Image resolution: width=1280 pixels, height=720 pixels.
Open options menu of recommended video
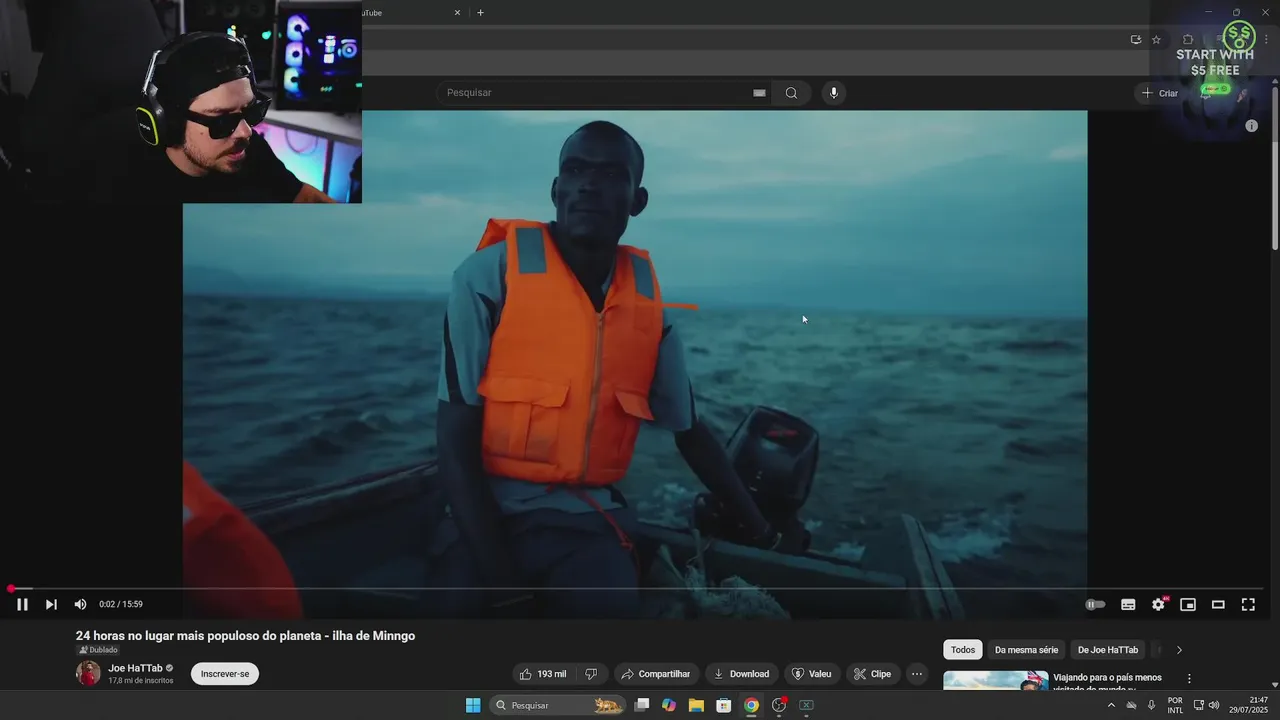point(1189,679)
